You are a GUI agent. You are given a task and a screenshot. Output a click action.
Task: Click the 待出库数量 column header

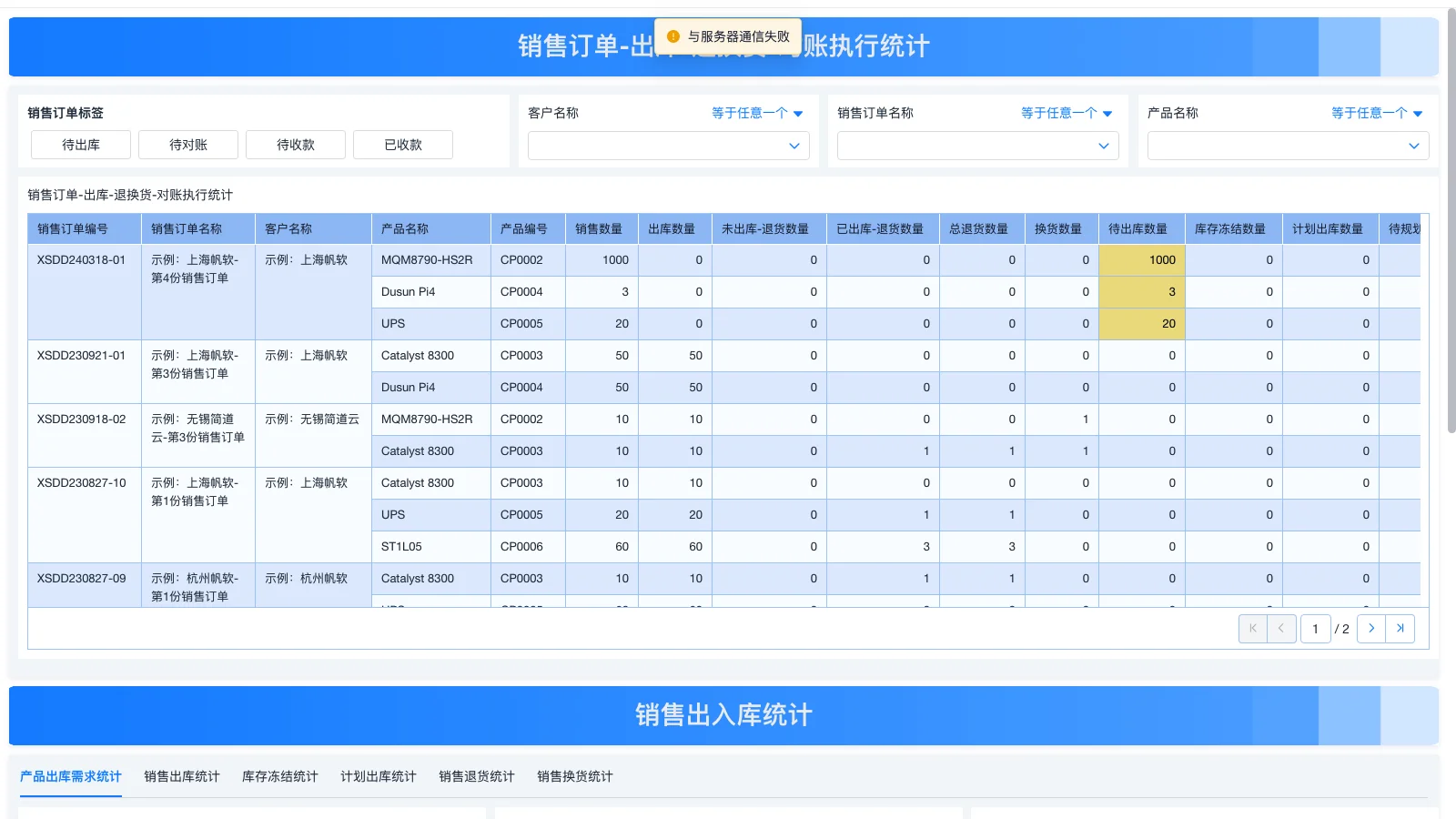point(1142,228)
